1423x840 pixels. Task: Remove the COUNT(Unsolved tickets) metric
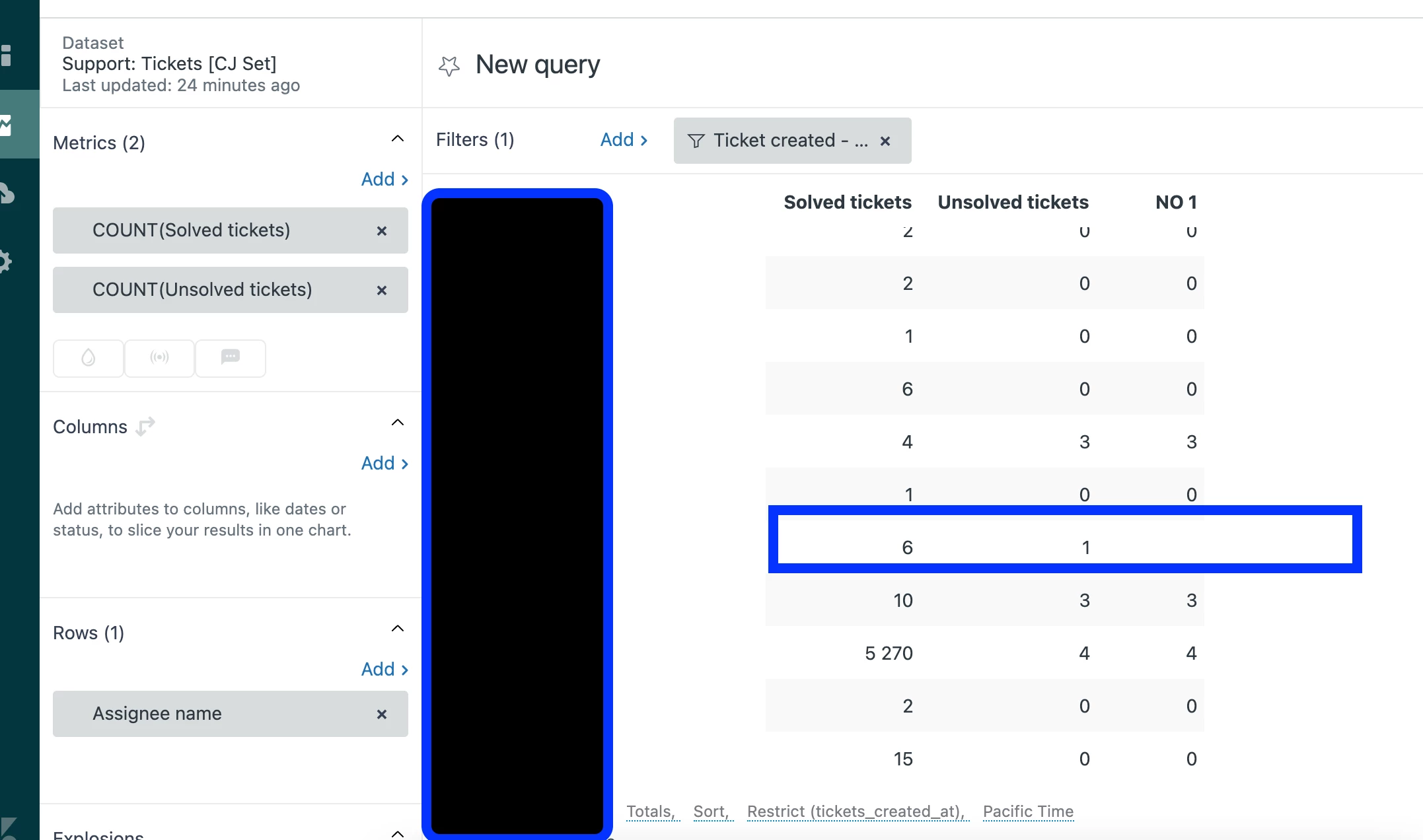(x=381, y=290)
